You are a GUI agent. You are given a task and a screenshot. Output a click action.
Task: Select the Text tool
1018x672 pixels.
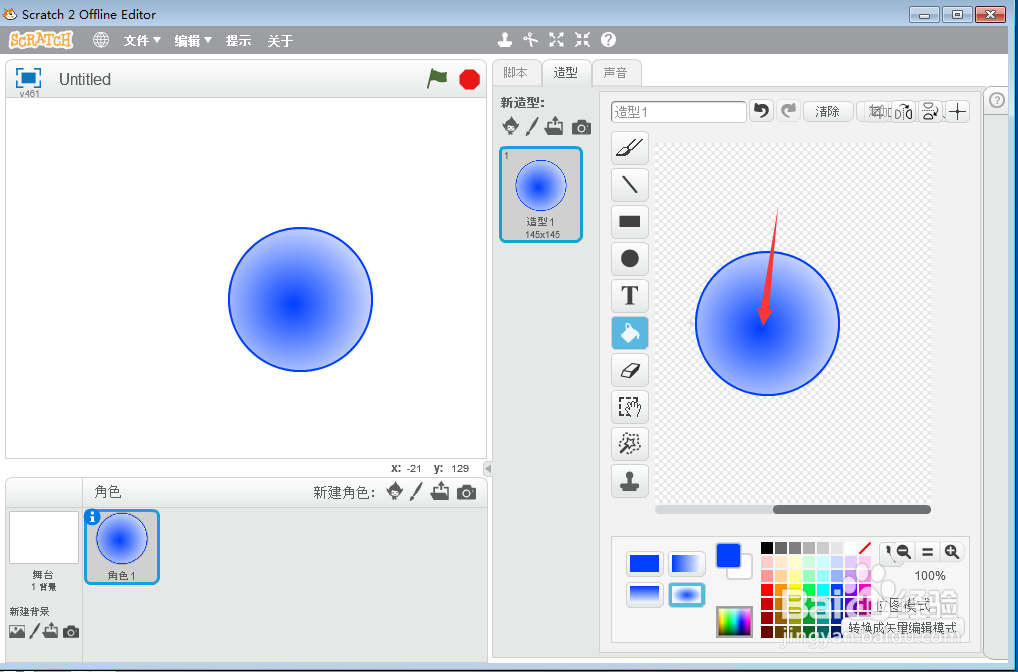point(630,296)
